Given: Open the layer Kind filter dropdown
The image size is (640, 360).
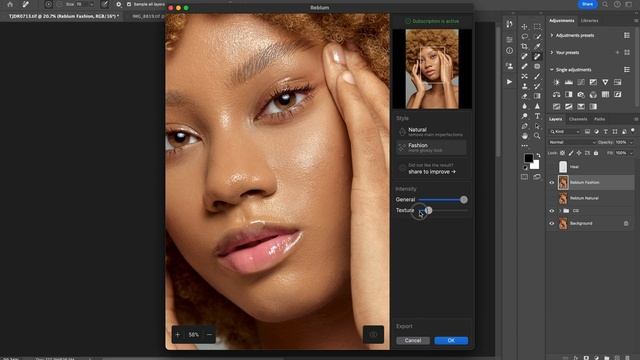Looking at the screenshot, I should (565, 132).
